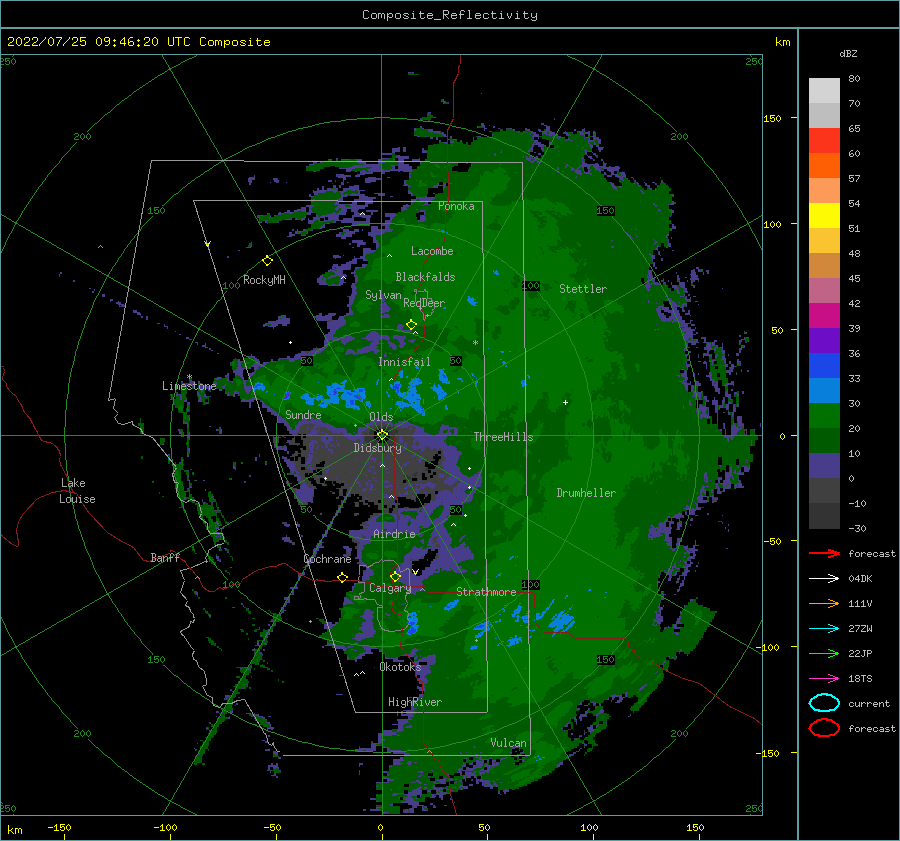Select the slate purple 10 dBZ swatch
The image size is (900, 841).
[x=824, y=466]
